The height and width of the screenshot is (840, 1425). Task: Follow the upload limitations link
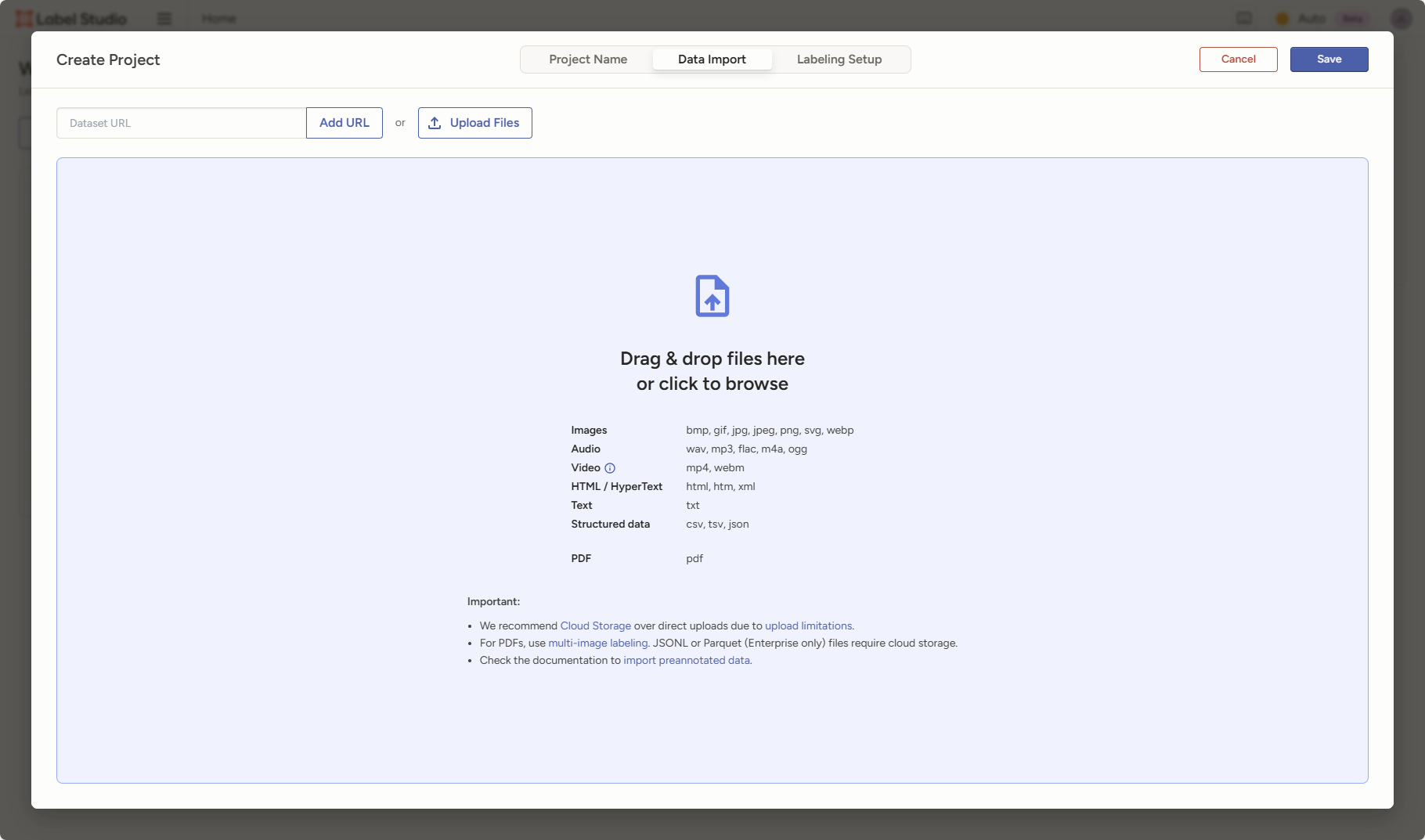pyautogui.click(x=808, y=626)
